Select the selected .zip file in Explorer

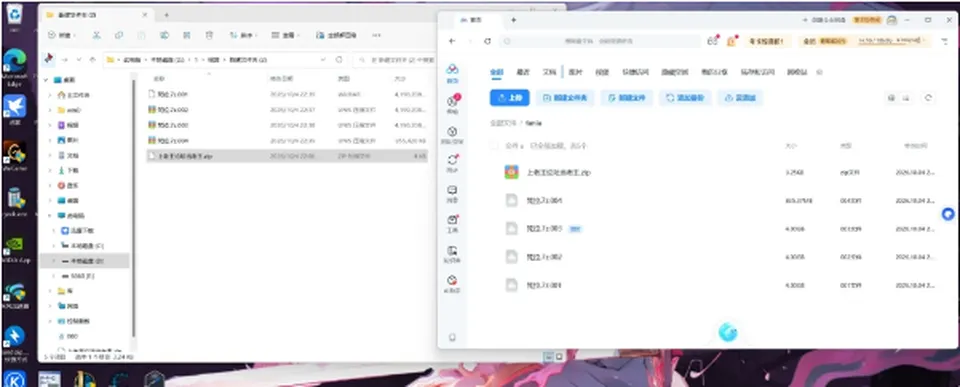point(287,156)
